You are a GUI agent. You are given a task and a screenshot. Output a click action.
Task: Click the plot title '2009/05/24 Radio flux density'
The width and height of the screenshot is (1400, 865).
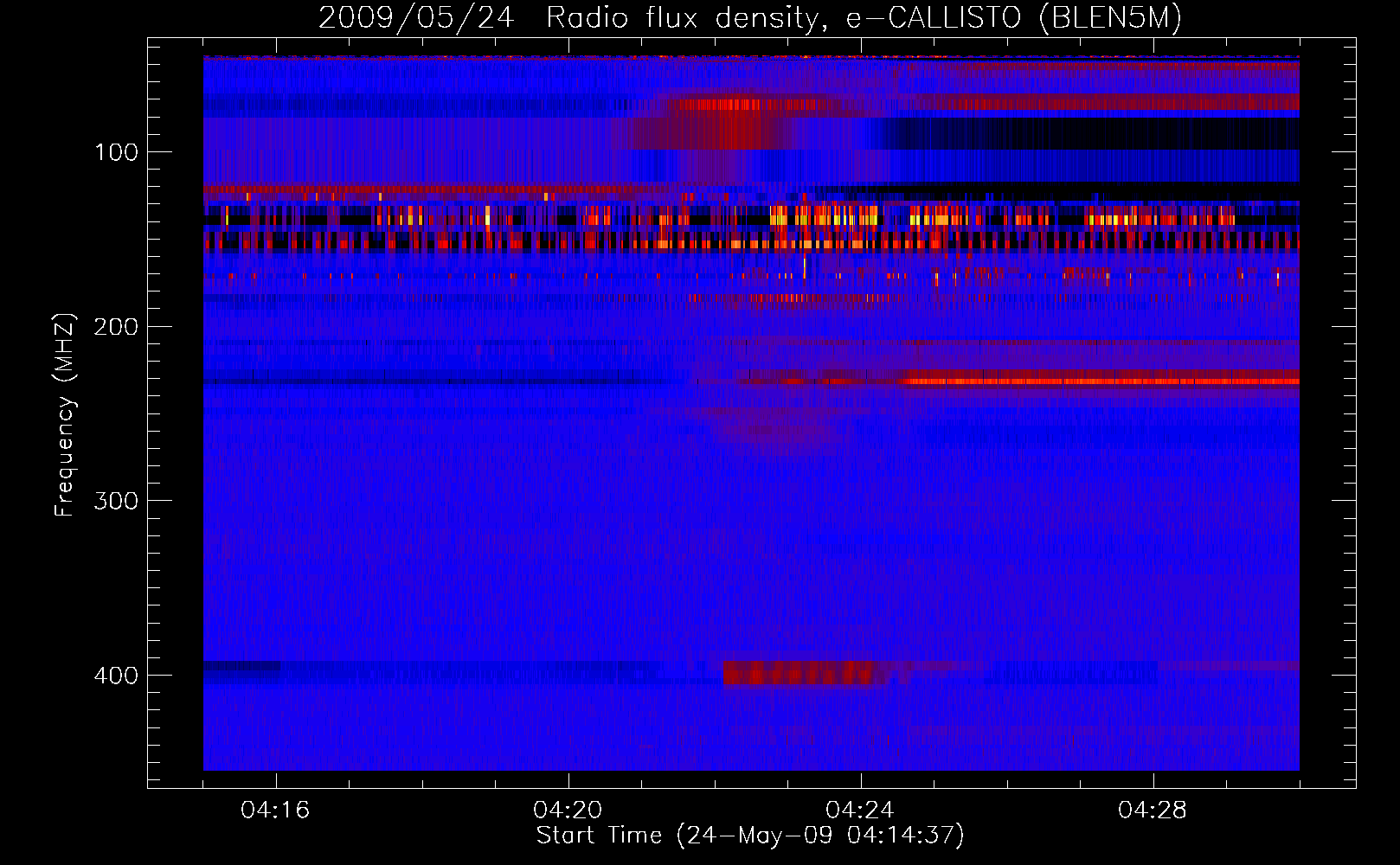pyautogui.click(x=749, y=18)
